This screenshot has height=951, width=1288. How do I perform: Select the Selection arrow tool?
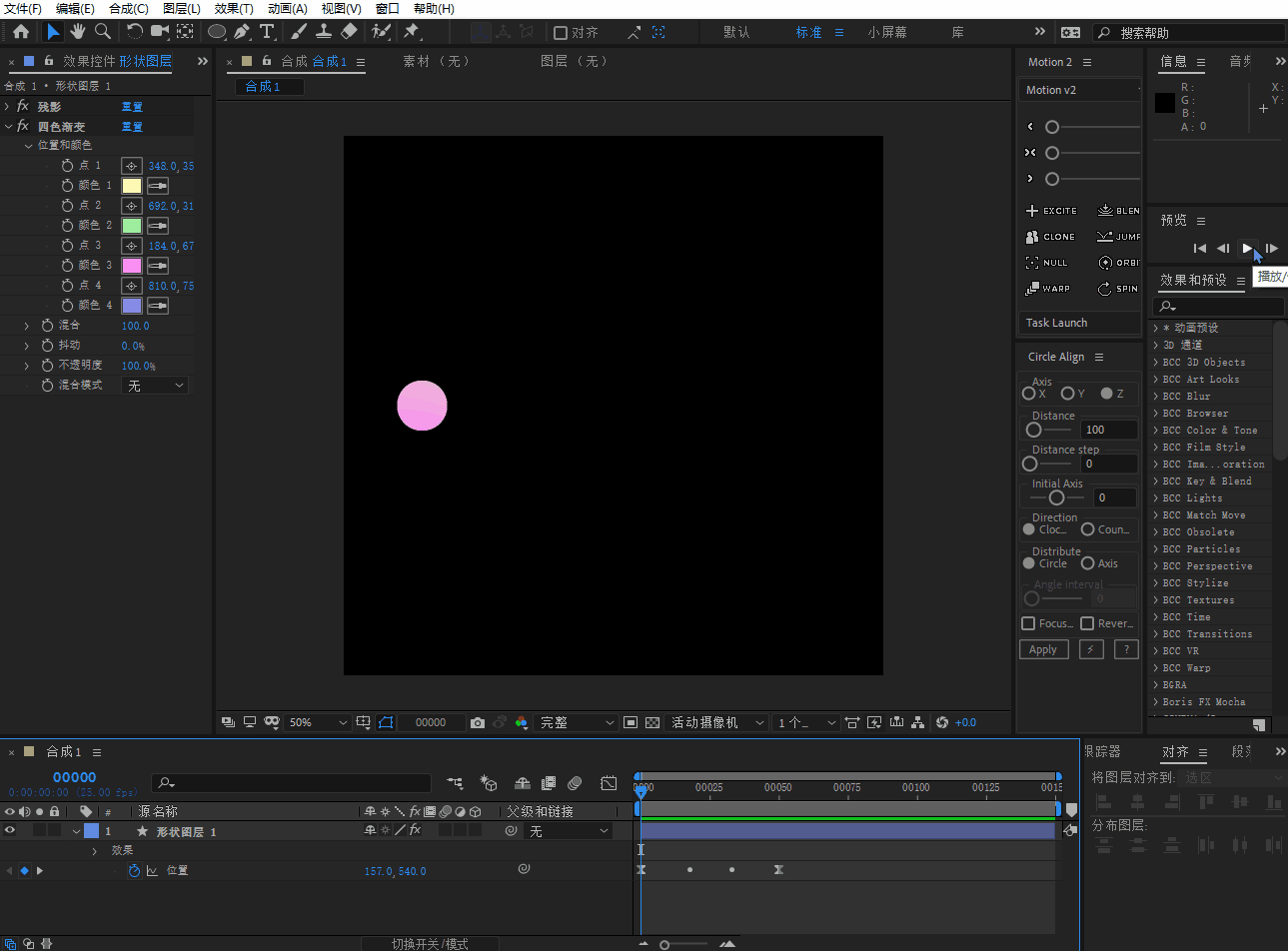coord(53,32)
